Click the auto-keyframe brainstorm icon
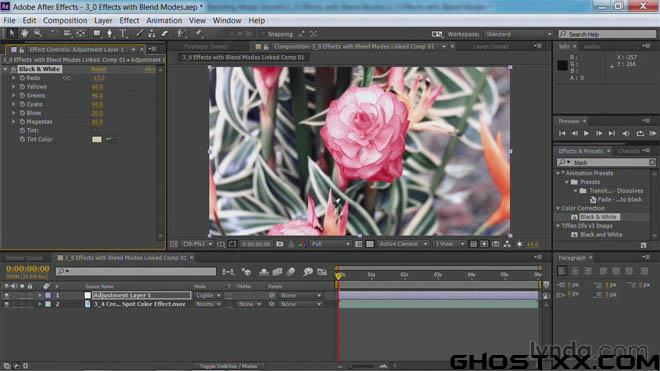Viewport: 660px width, 371px height. (308, 272)
